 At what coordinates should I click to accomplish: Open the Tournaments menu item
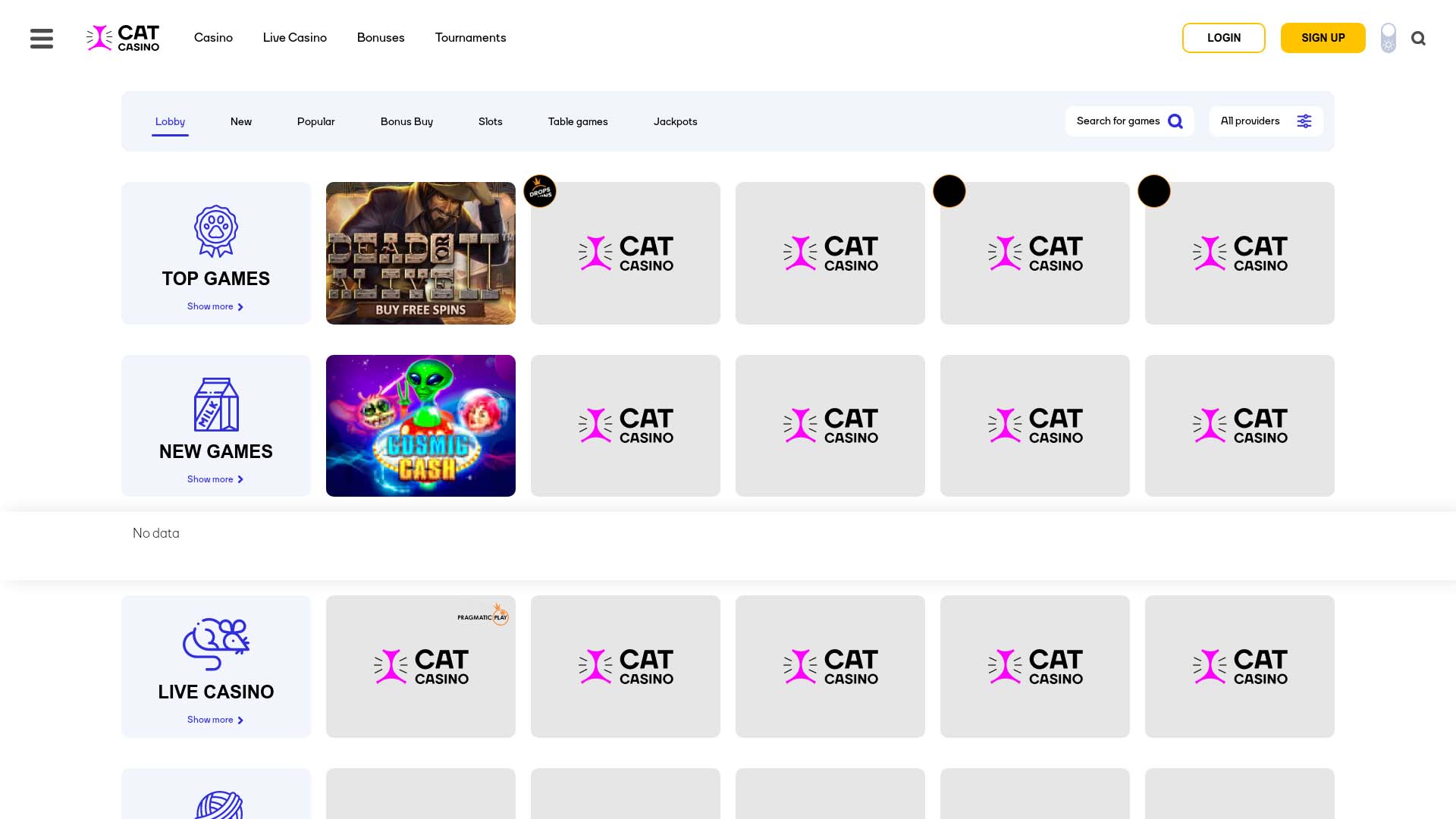coord(470,37)
